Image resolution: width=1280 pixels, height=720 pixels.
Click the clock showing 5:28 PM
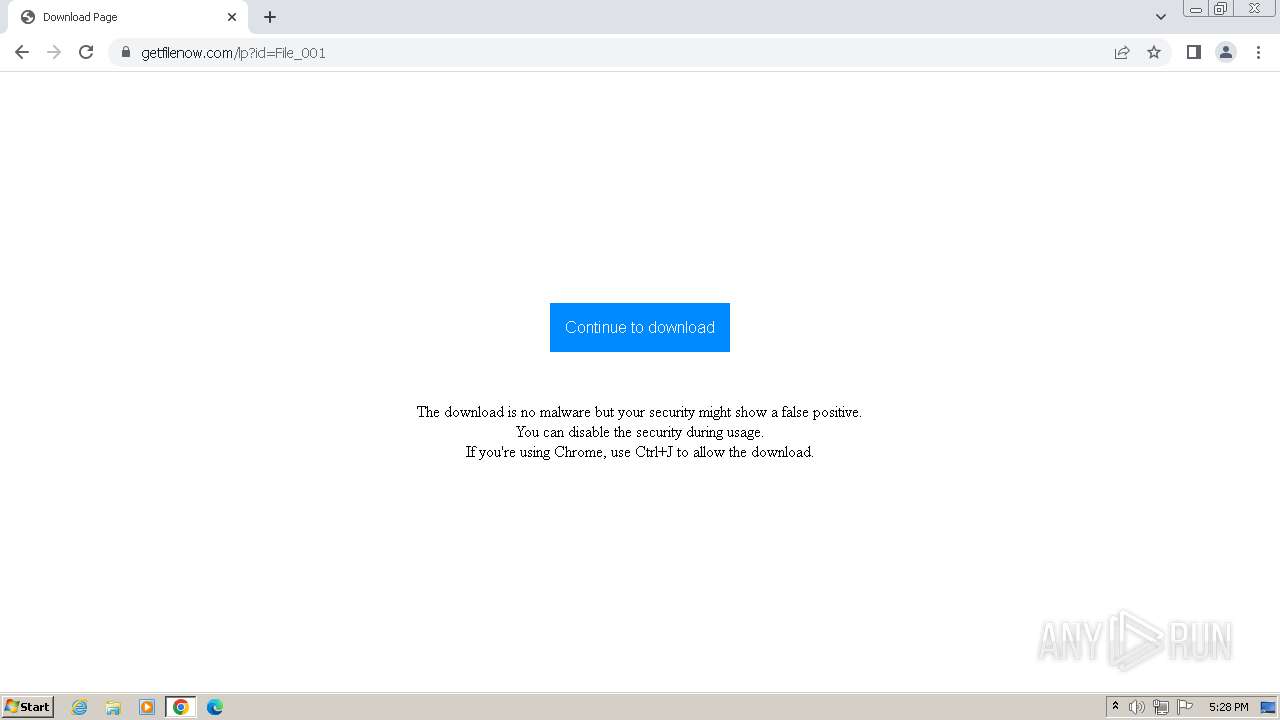pos(1228,707)
